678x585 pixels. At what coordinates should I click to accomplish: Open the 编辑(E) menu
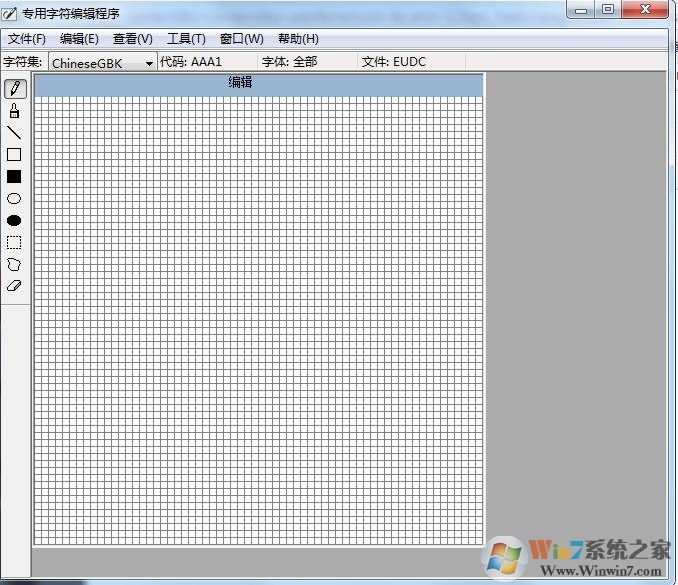[x=79, y=39]
